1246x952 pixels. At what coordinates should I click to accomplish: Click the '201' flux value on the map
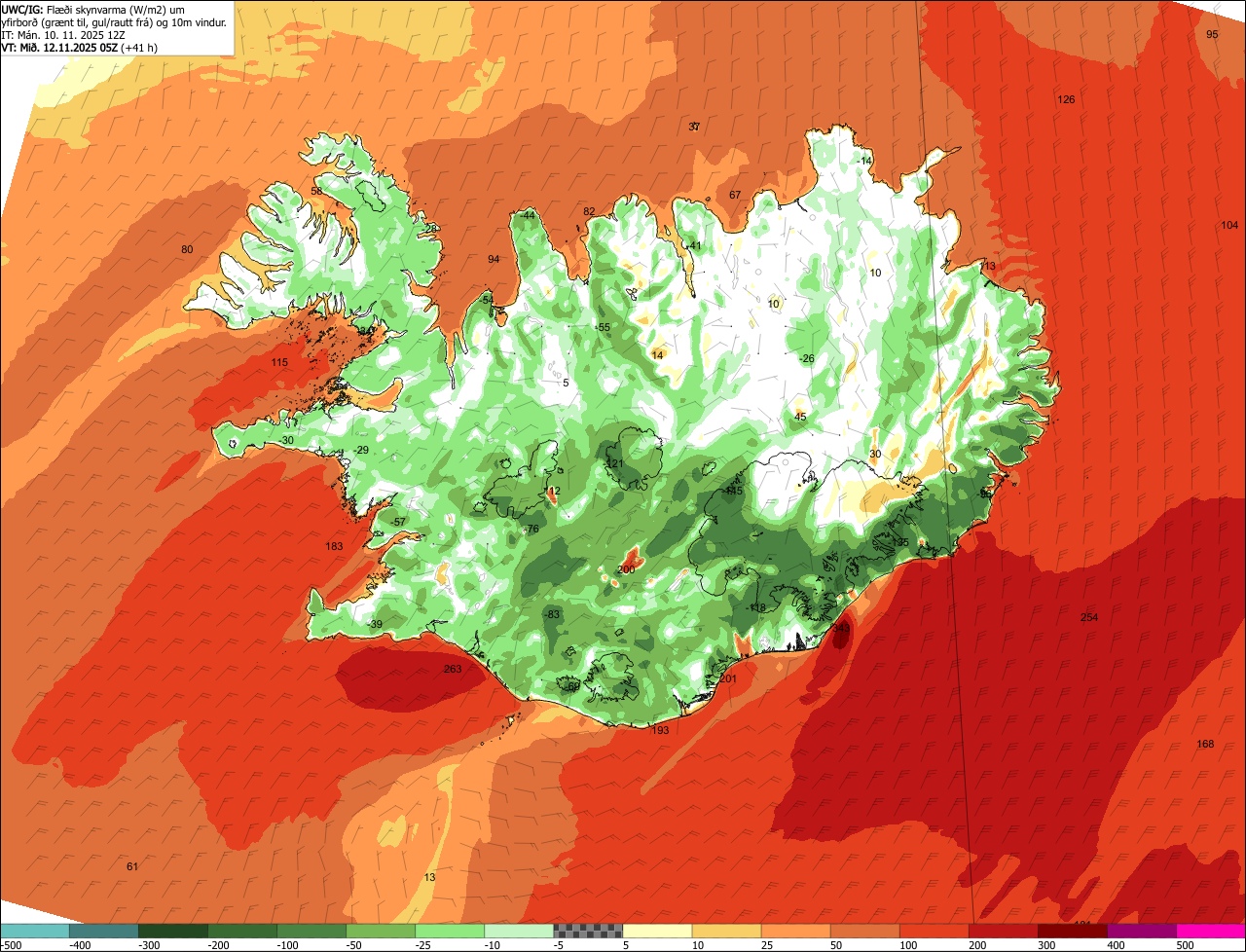728,678
